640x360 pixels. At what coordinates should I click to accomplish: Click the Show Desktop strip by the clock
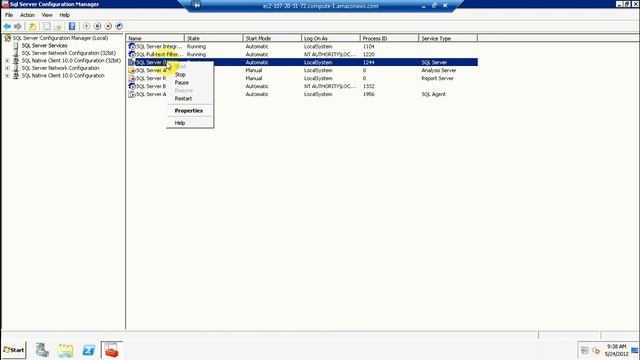pos(635,350)
